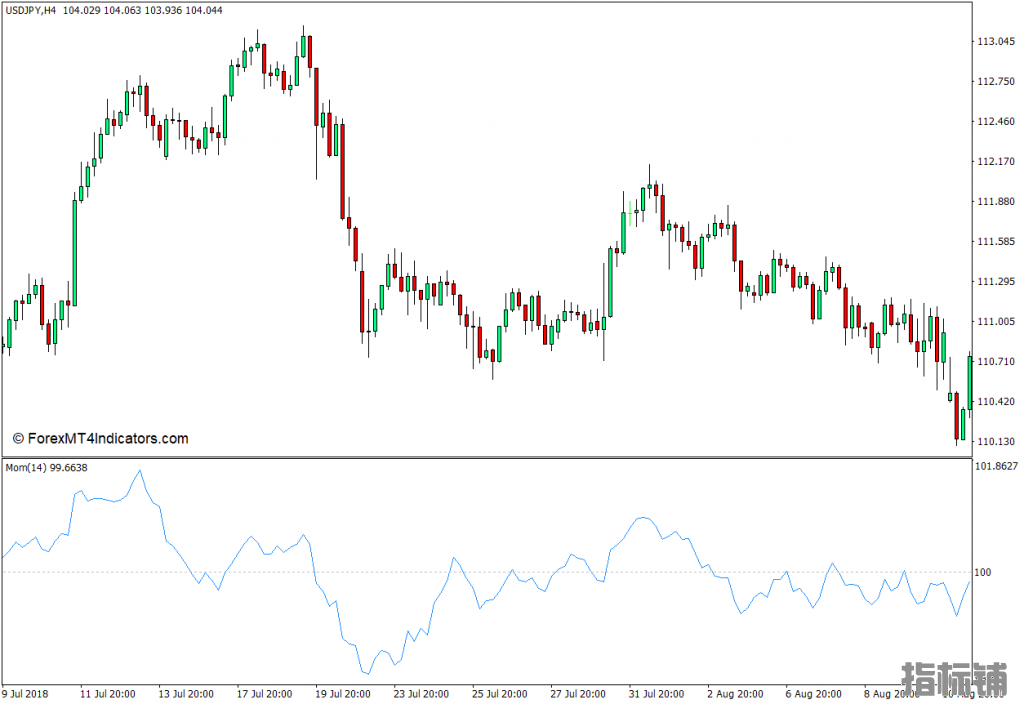Click the highest peak of the momentum line

click(x=139, y=471)
